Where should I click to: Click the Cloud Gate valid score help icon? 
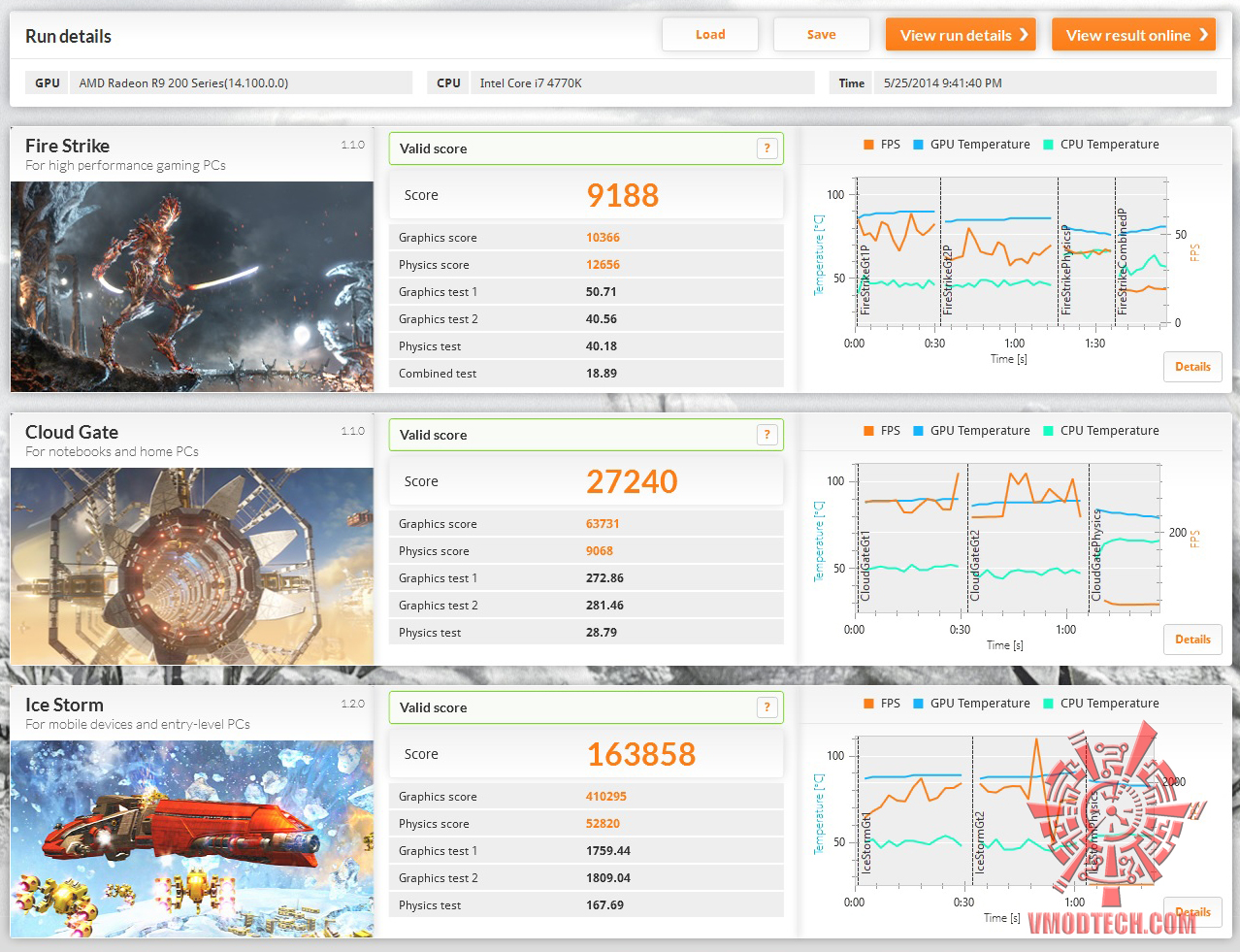coord(767,435)
